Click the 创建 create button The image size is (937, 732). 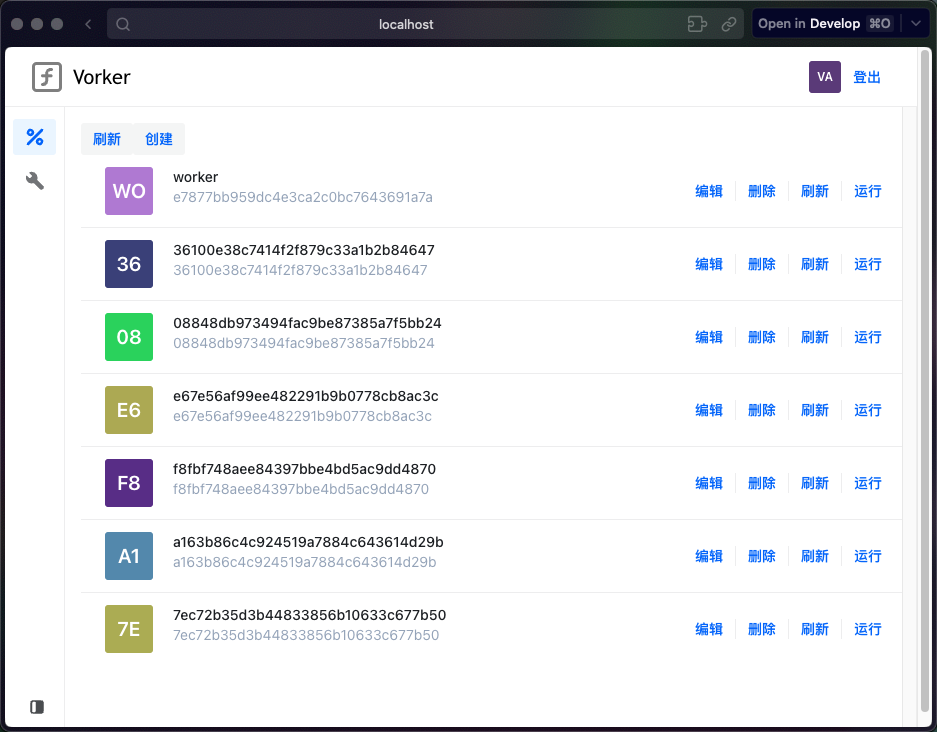(159, 139)
